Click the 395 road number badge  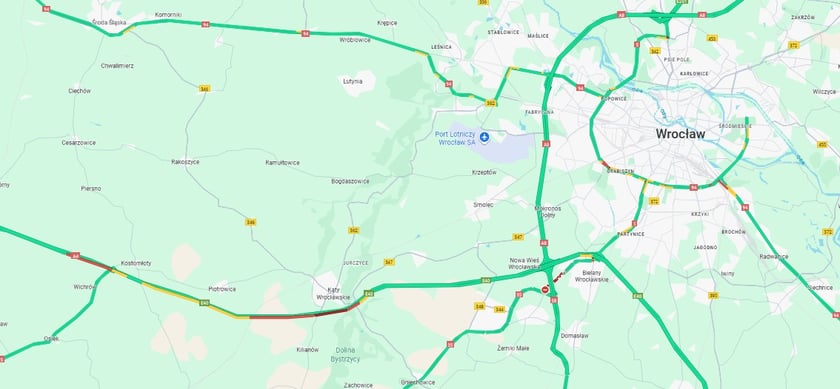tap(713, 295)
